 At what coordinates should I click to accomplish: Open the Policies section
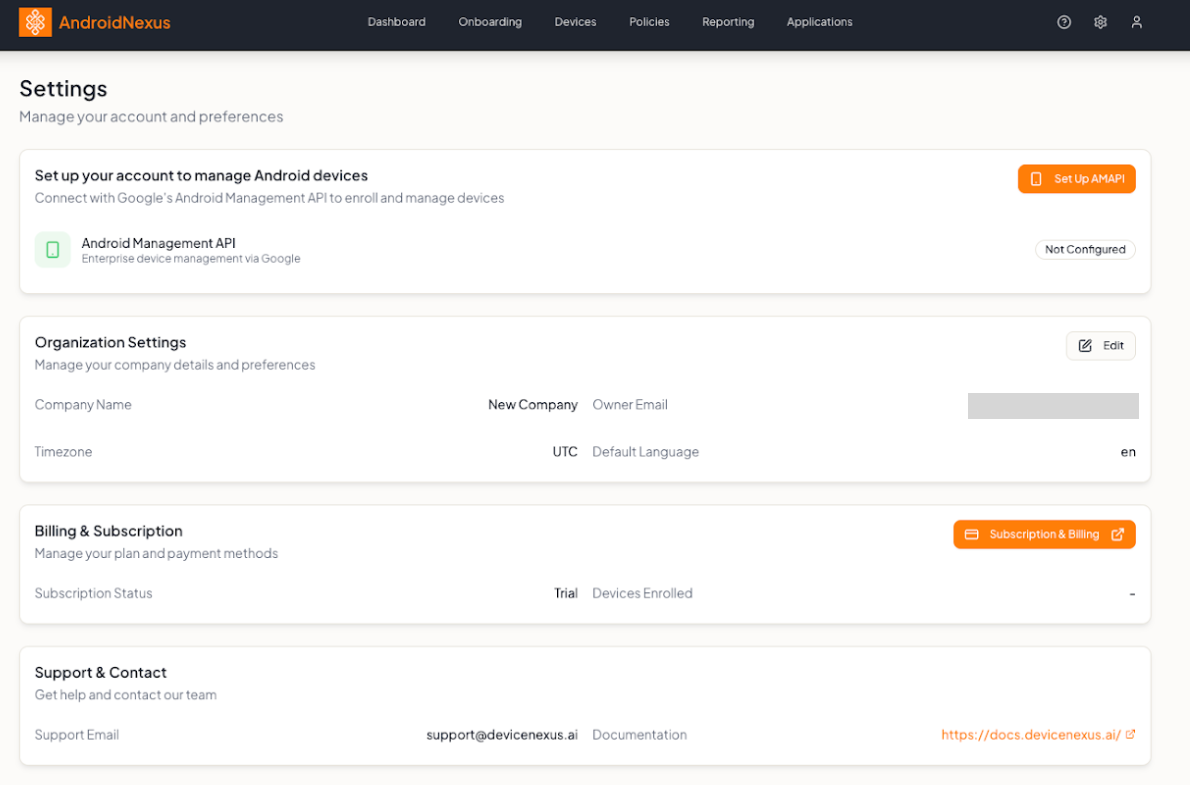649,22
